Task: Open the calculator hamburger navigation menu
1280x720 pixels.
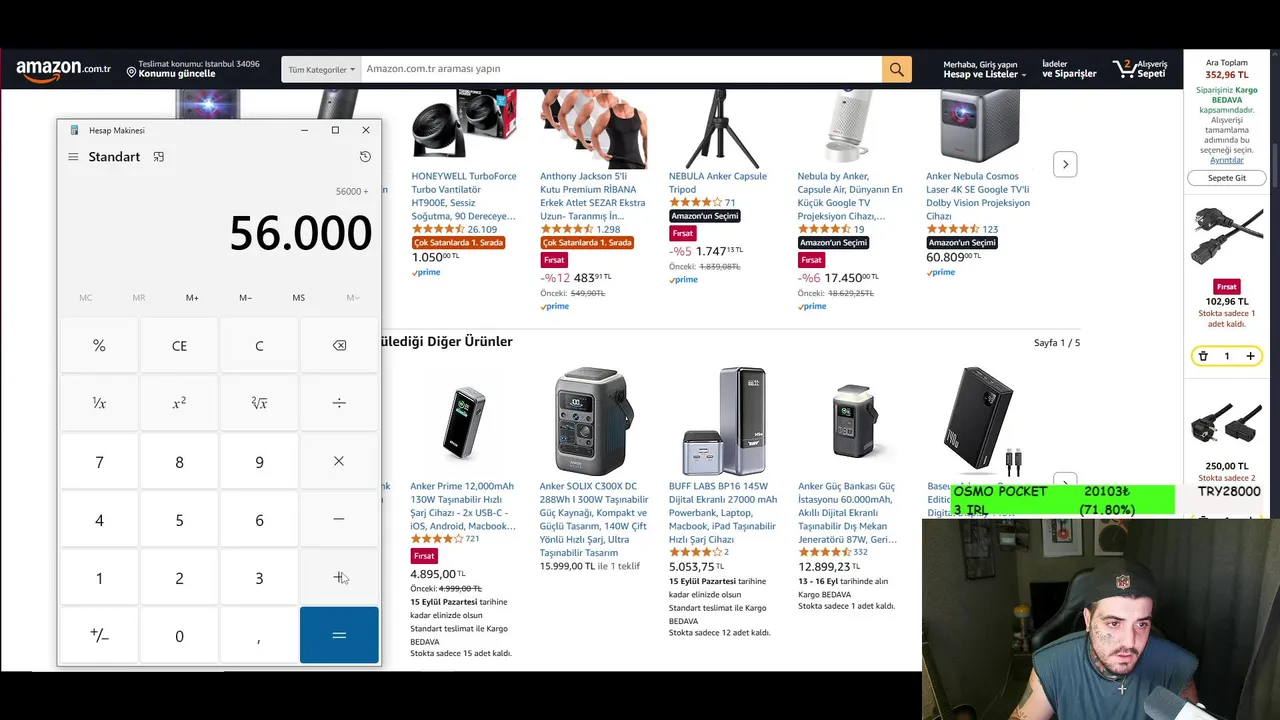Action: pyautogui.click(x=73, y=157)
